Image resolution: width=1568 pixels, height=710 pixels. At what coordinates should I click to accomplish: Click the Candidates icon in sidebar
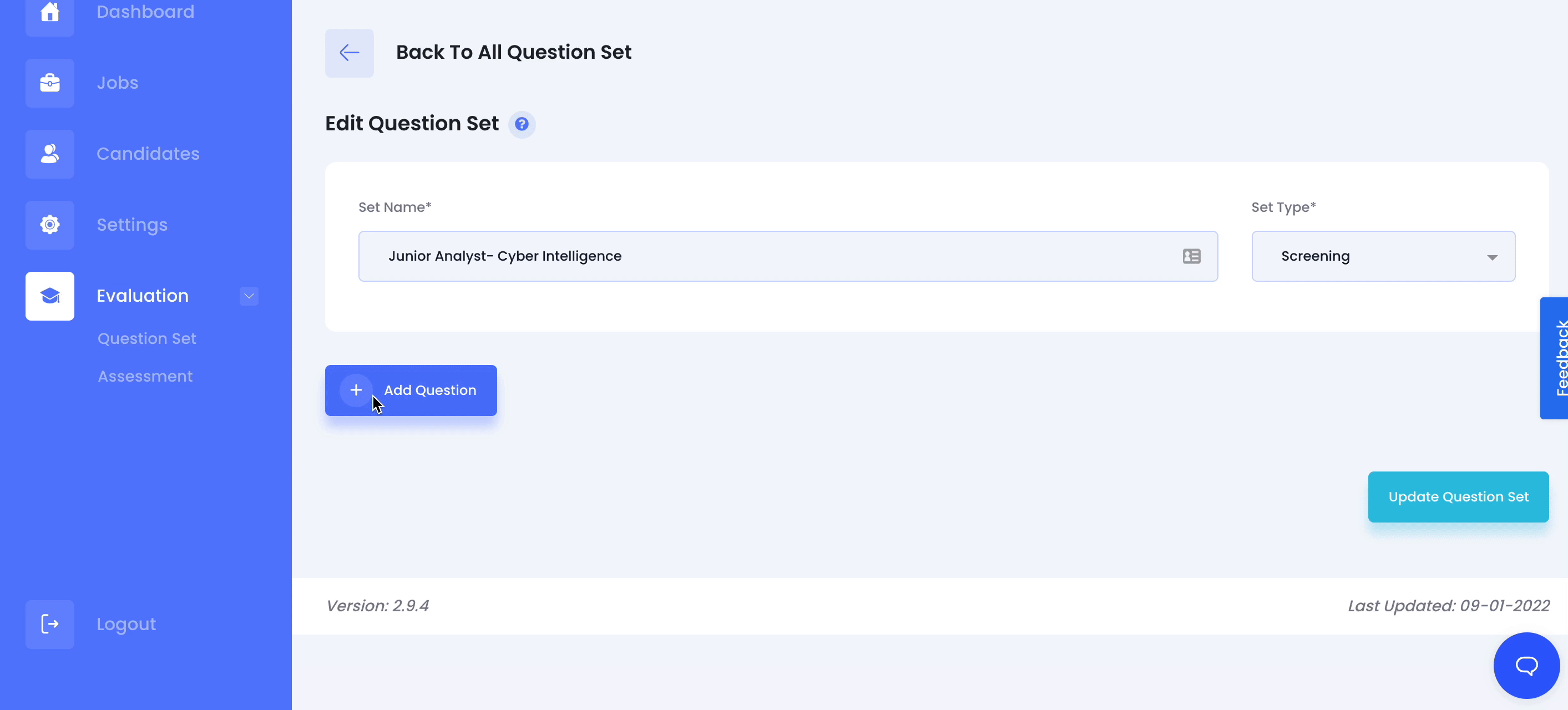[x=50, y=154]
